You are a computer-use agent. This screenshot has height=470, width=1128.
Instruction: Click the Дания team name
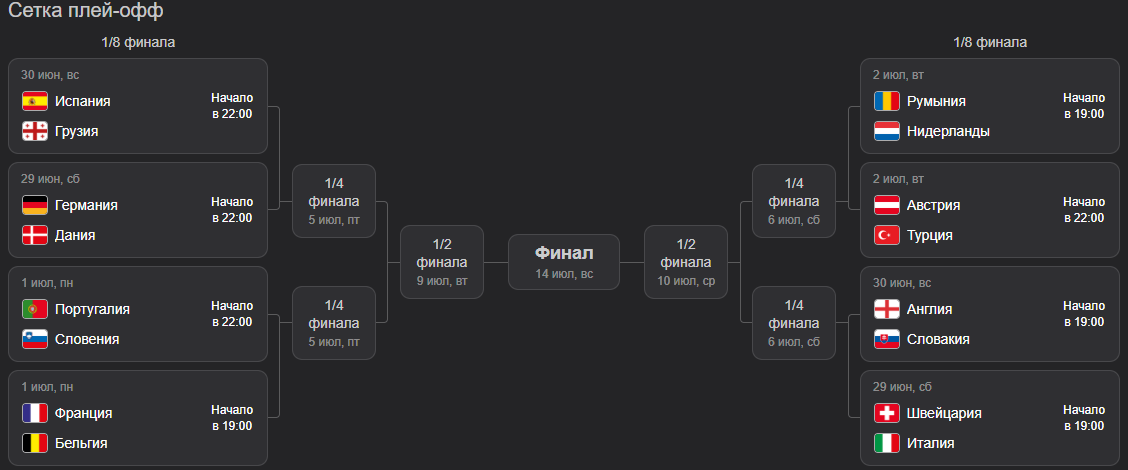75,235
